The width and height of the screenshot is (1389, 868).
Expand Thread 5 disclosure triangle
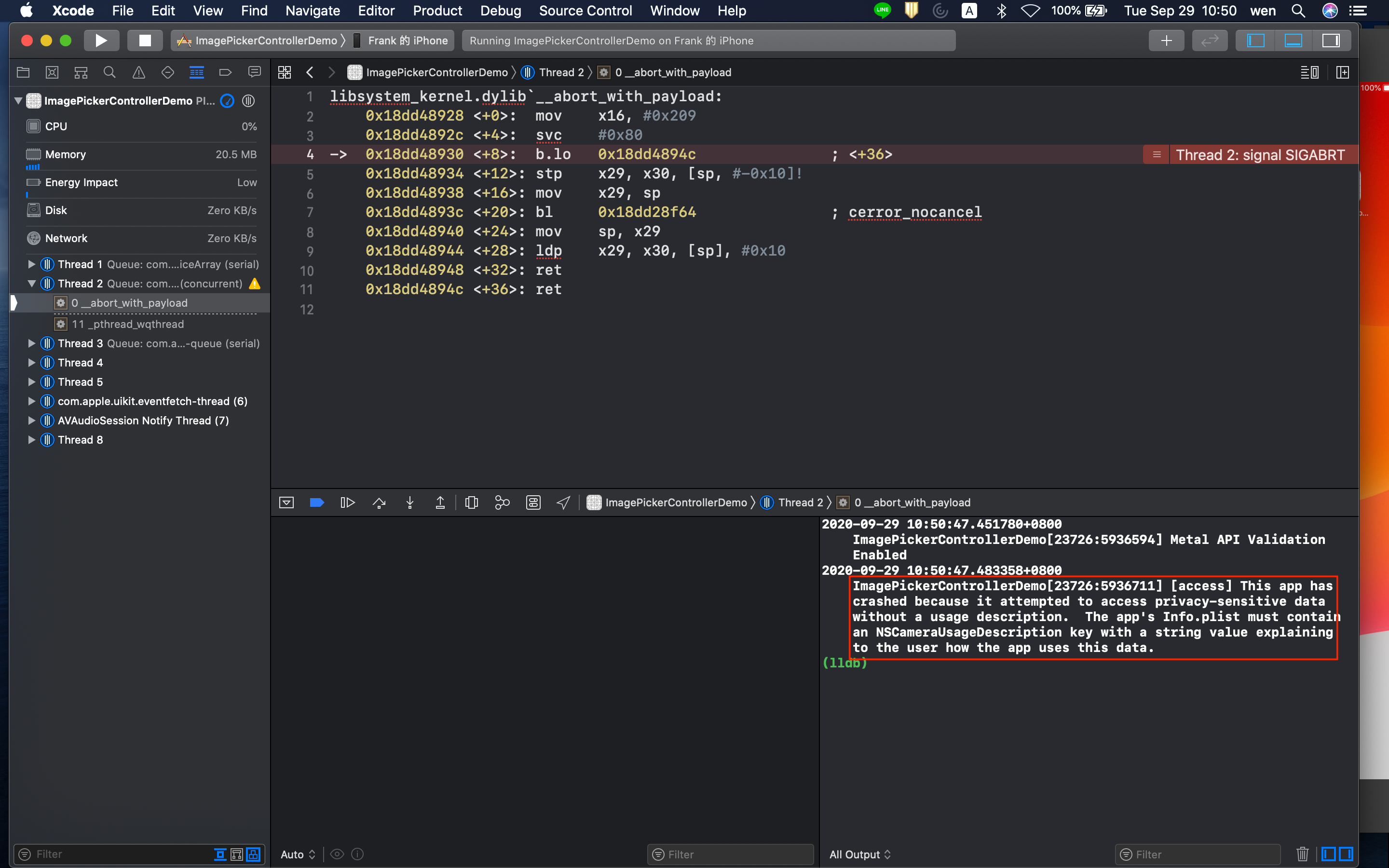pos(31,382)
